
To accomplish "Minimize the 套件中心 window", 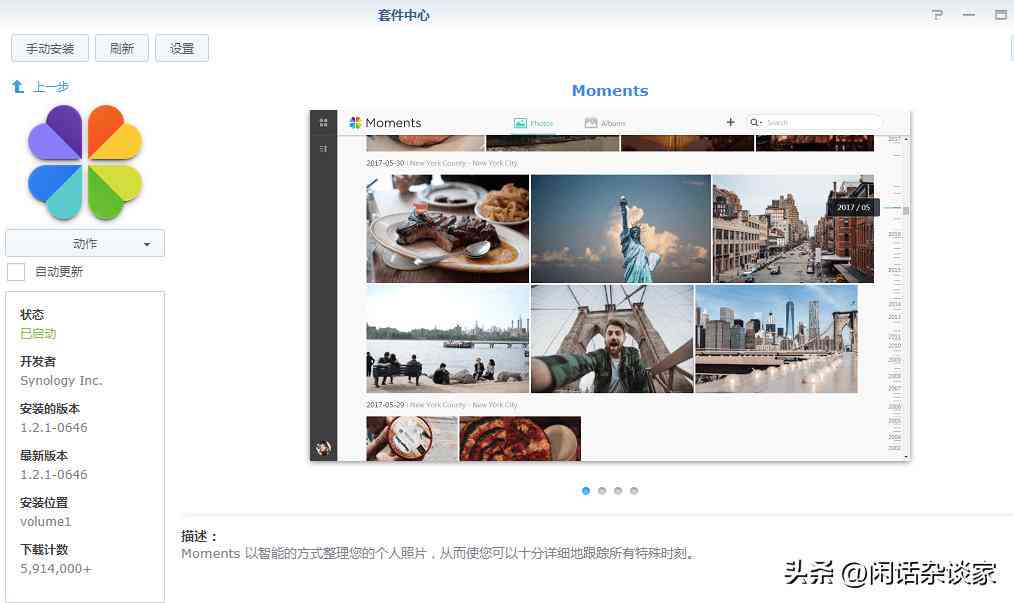I will tap(969, 14).
